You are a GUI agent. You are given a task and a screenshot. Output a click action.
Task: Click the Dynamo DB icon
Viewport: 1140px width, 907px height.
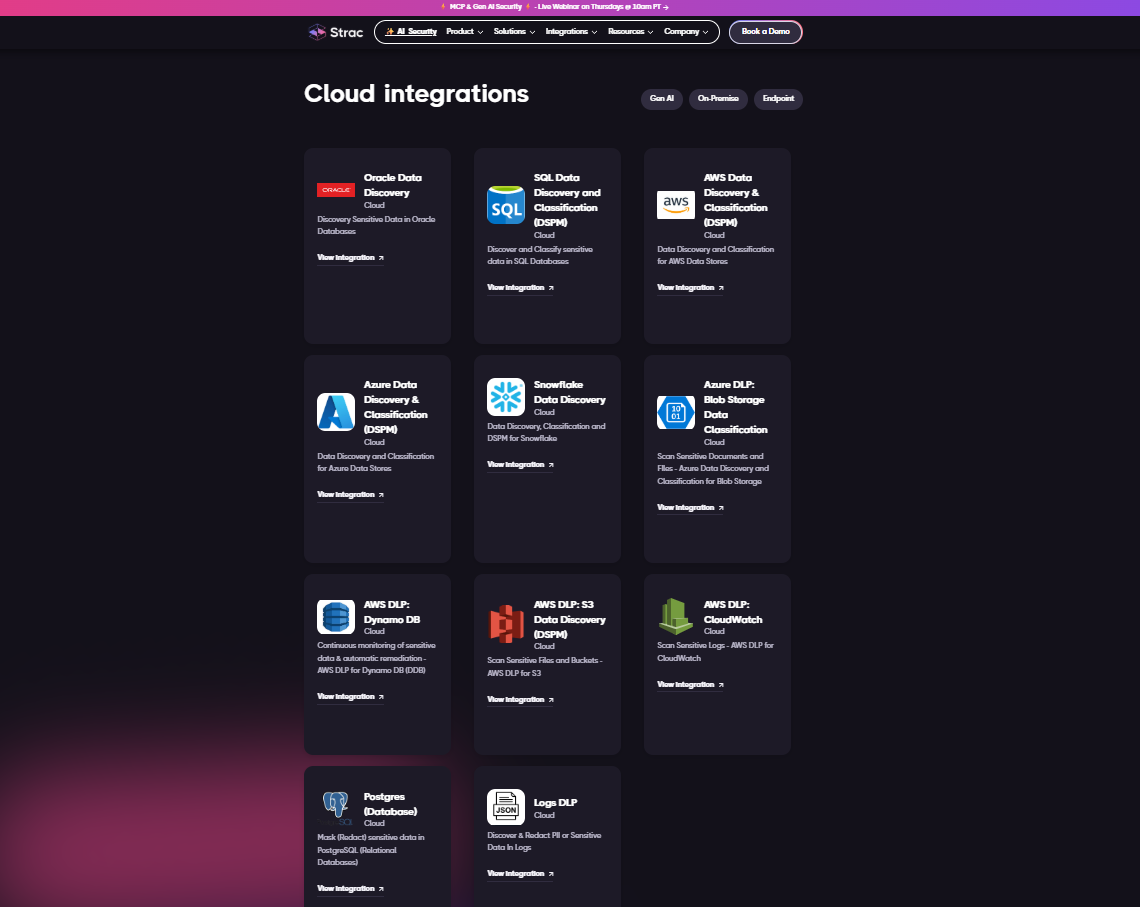point(336,617)
